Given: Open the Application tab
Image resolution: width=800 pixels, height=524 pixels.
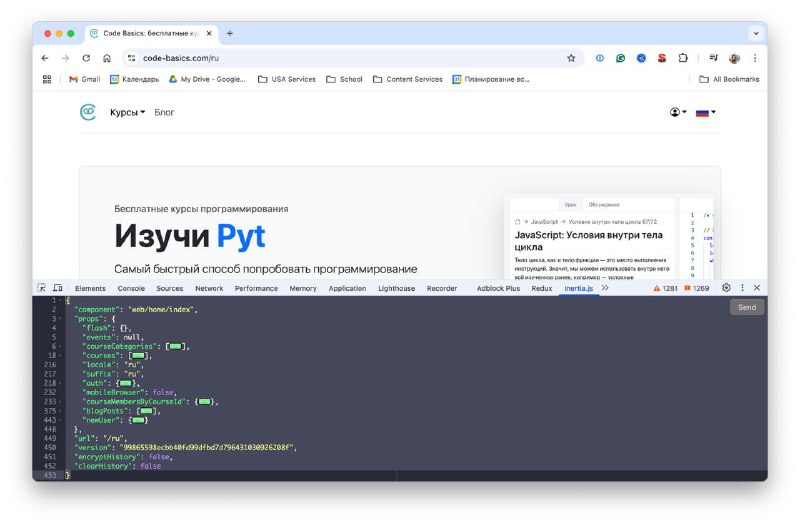Looking at the screenshot, I should click(347, 288).
